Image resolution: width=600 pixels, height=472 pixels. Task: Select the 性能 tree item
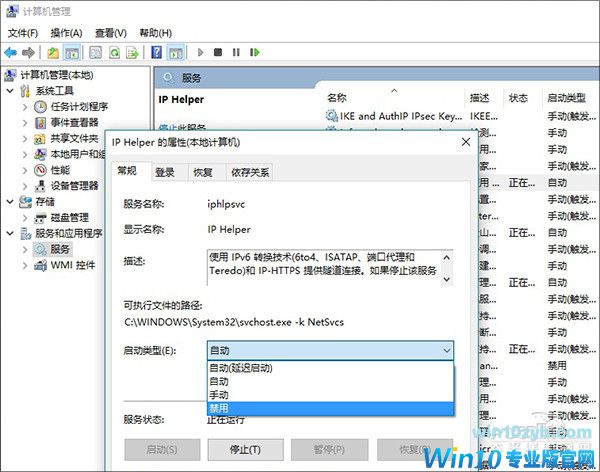pos(60,170)
